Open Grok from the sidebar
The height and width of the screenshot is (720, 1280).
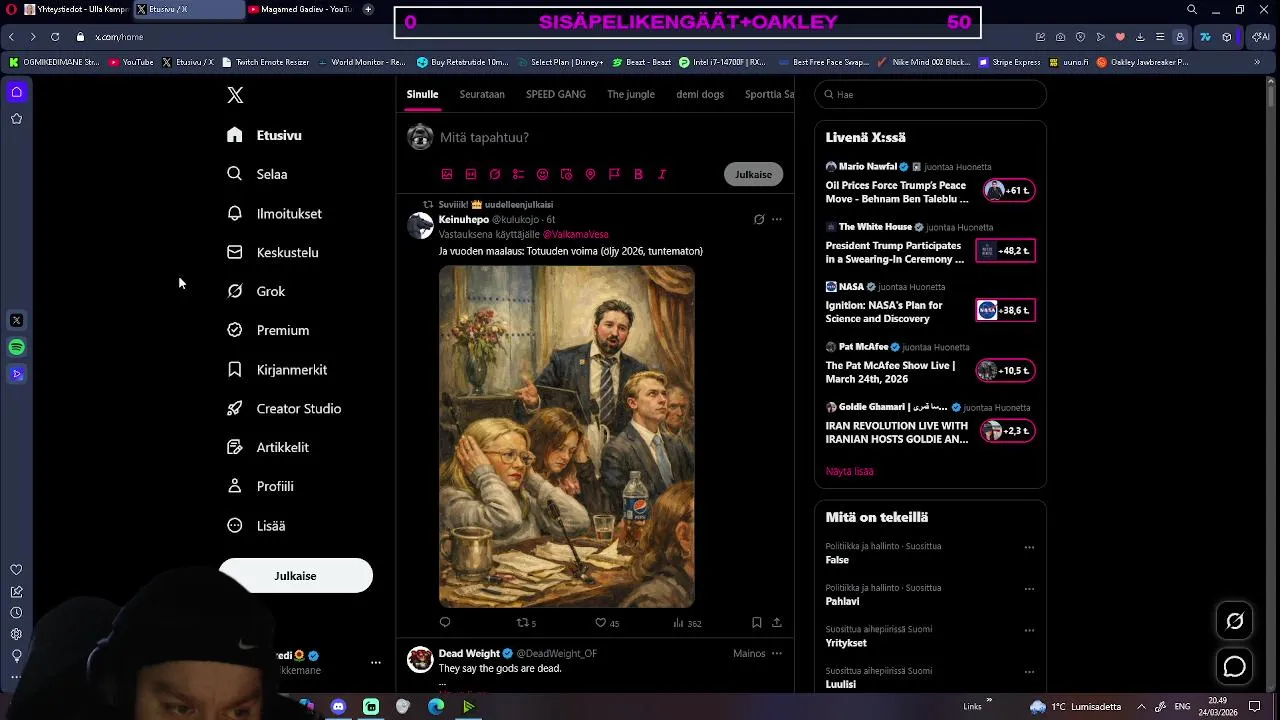(257, 291)
